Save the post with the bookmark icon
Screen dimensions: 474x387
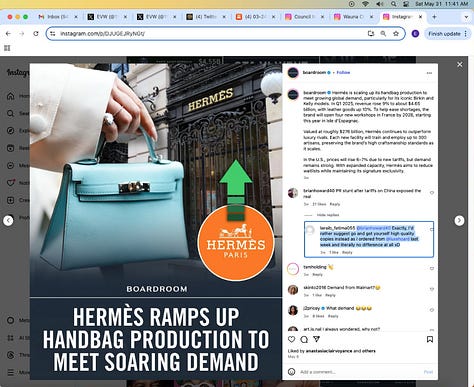pyautogui.click(x=430, y=339)
